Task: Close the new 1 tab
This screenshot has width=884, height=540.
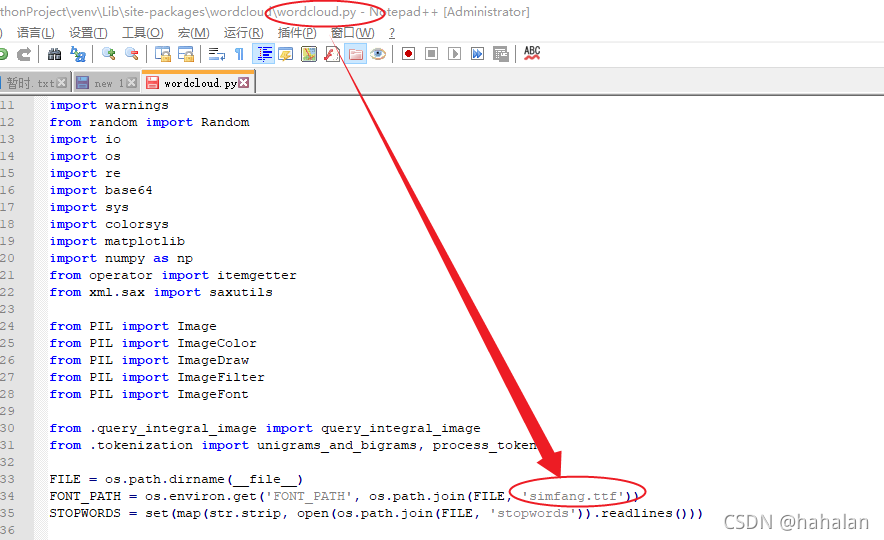Action: point(131,83)
